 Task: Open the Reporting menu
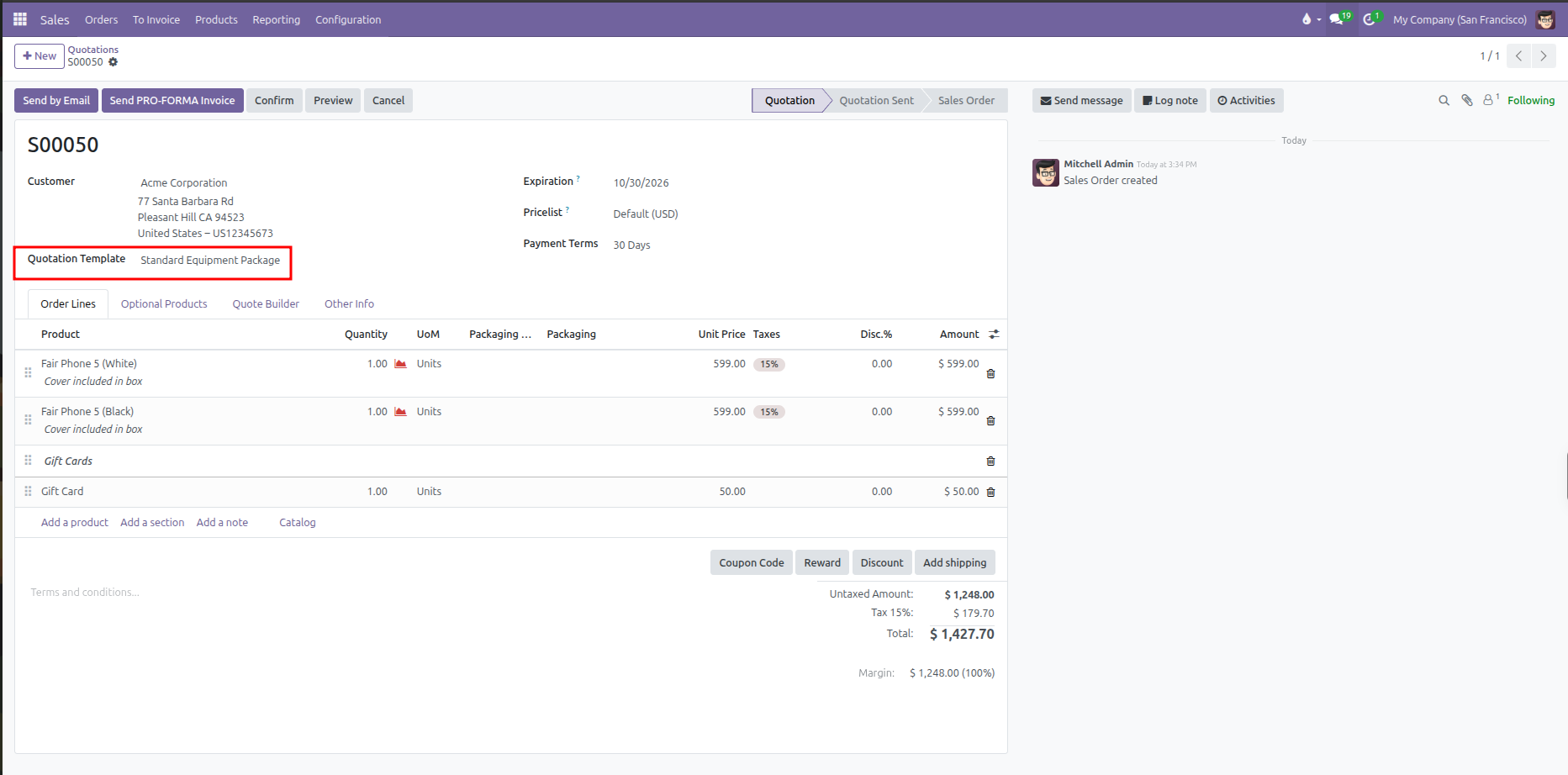coord(277,19)
